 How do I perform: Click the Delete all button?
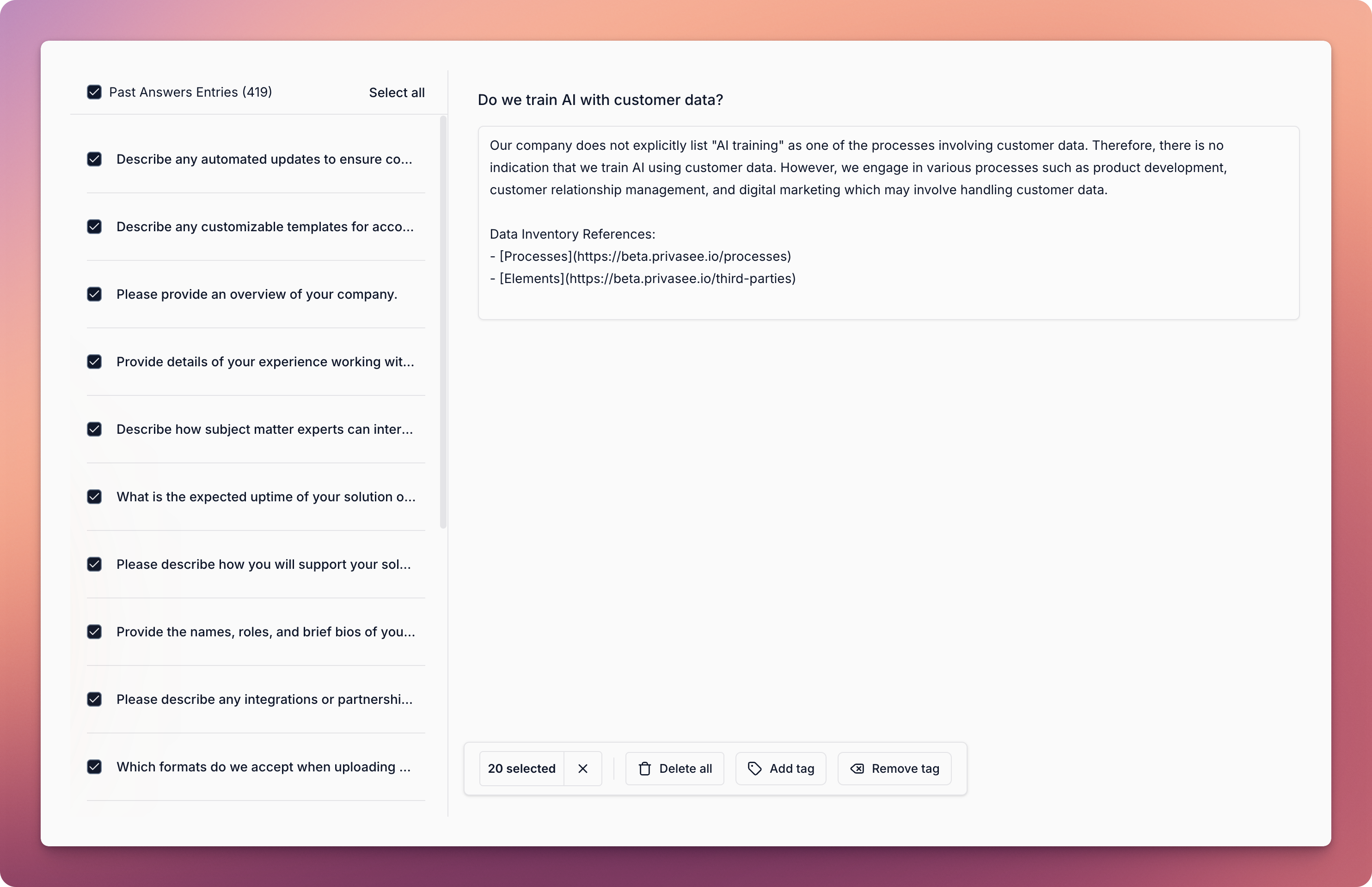click(x=675, y=768)
